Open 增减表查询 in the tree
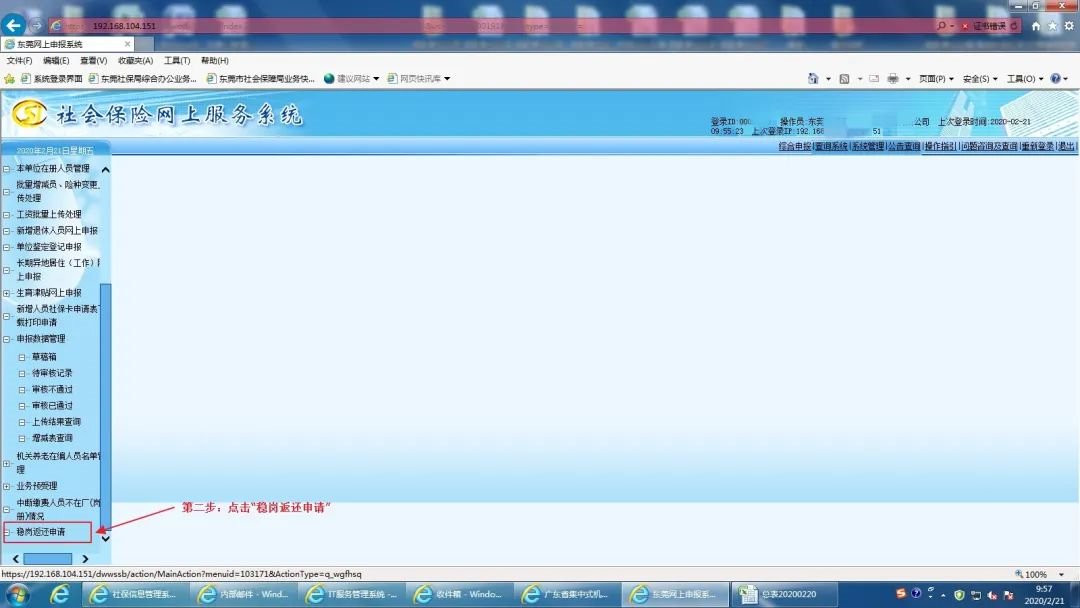Viewport: 1080px width, 608px height. 52,439
